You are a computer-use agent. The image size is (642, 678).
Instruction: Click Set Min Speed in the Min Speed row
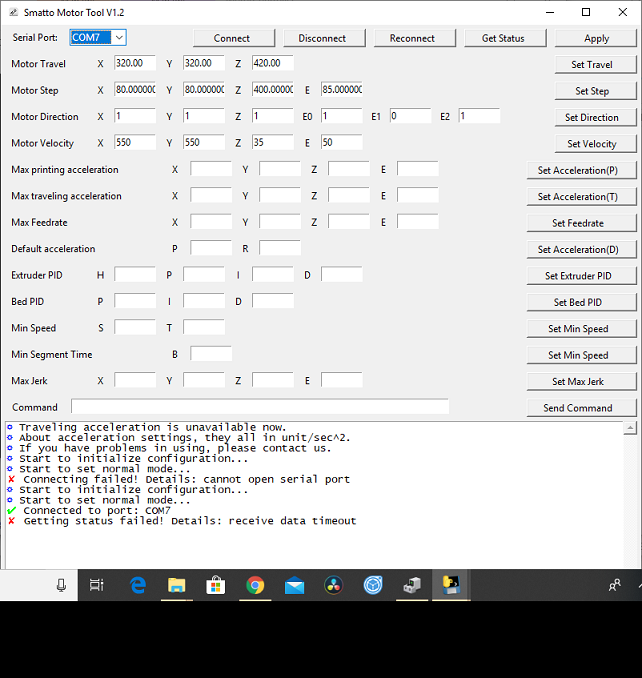(x=581, y=328)
